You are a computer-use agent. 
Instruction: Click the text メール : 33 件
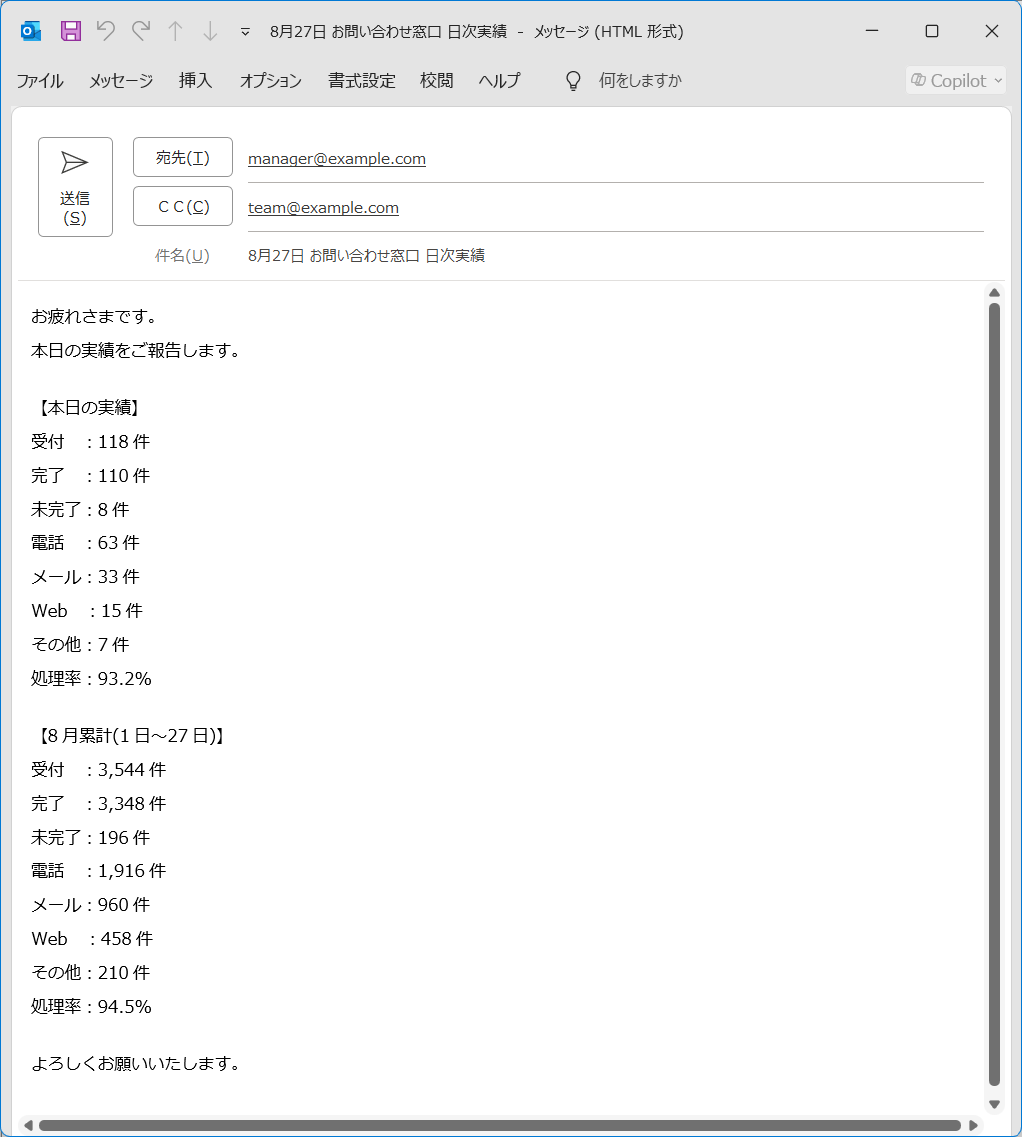[x=86, y=577]
